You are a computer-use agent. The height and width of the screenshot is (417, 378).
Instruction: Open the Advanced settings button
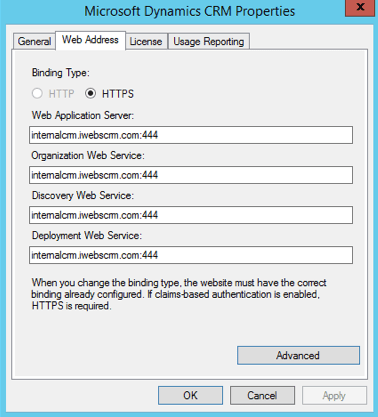coord(298,355)
